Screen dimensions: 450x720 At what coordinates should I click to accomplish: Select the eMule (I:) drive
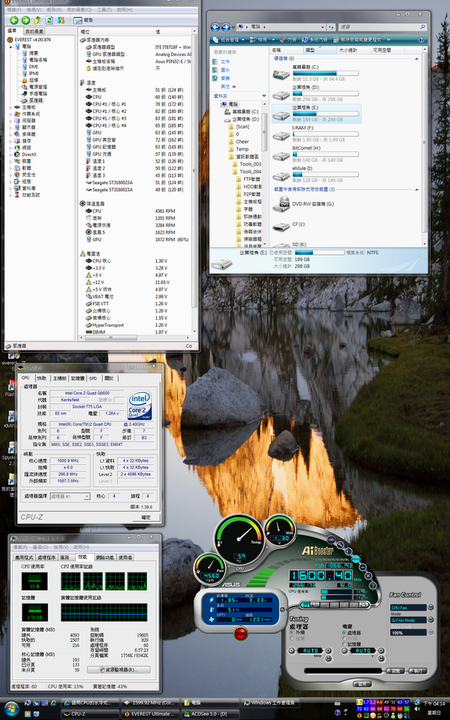pyautogui.click(x=316, y=174)
